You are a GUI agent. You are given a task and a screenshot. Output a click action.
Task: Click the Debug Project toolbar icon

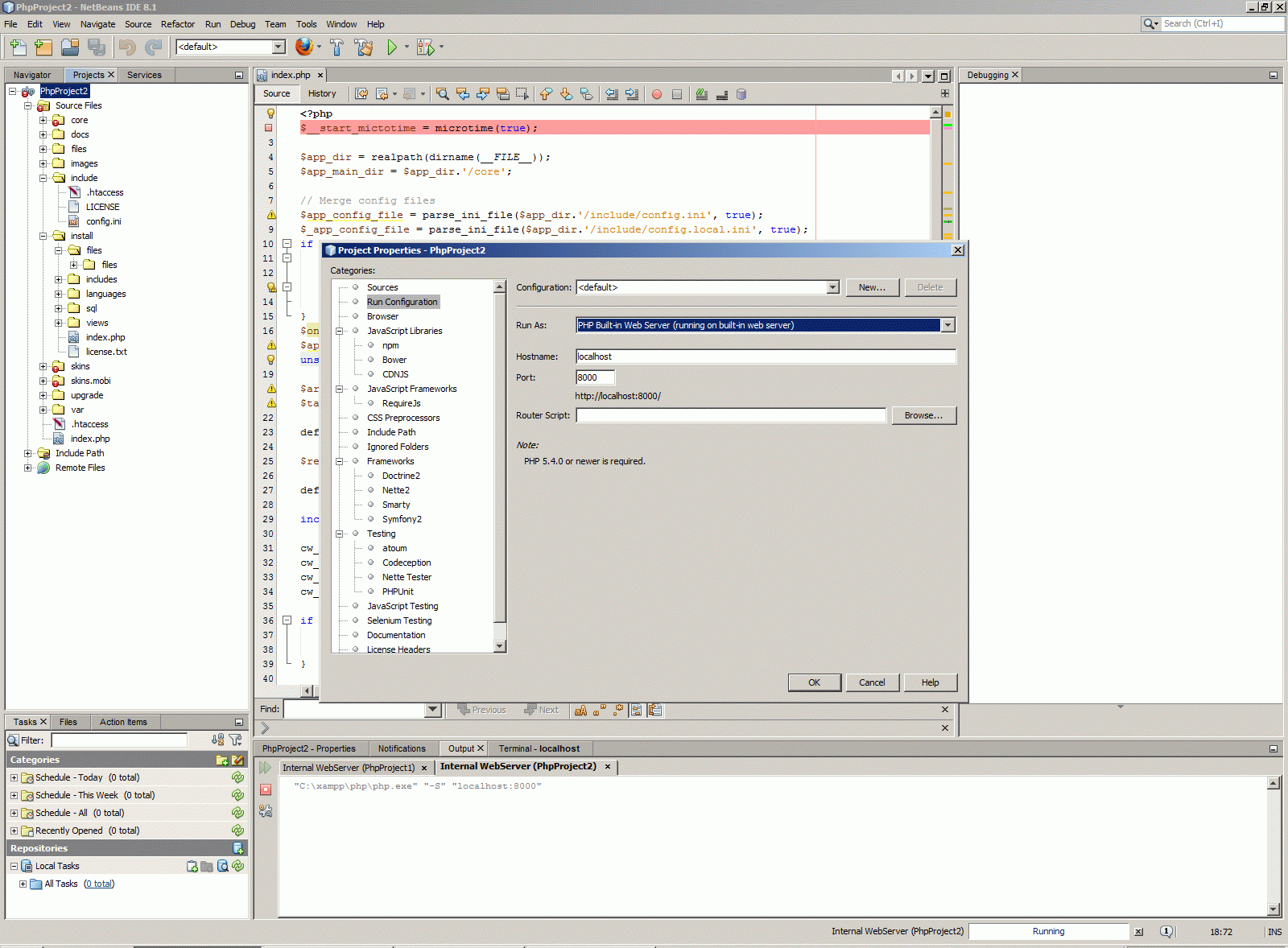tap(426, 47)
